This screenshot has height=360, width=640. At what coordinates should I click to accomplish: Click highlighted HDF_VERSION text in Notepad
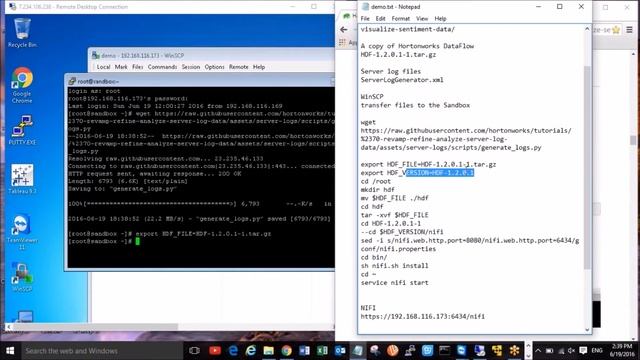pos(440,173)
